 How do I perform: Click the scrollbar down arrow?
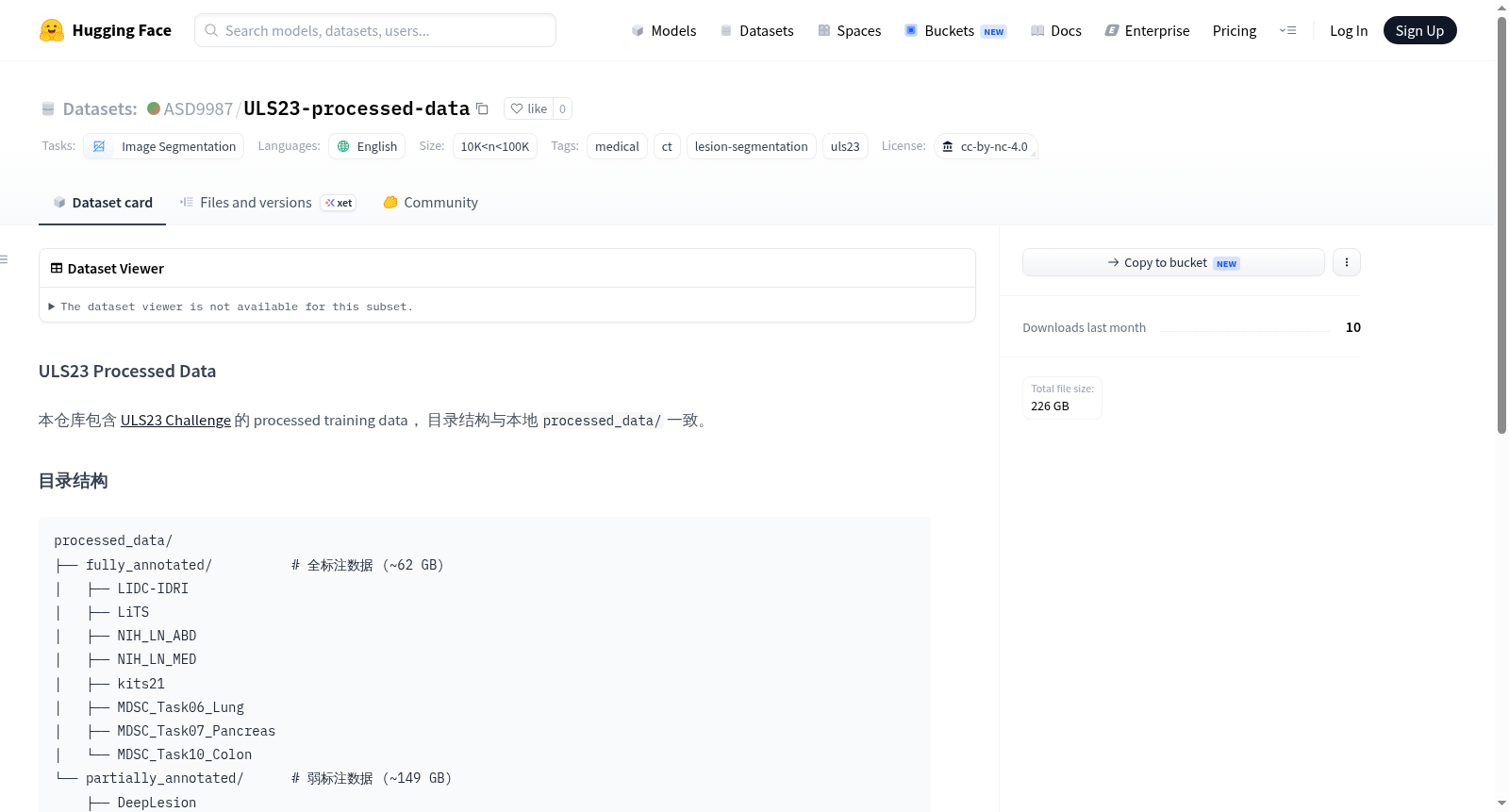click(1501, 804)
